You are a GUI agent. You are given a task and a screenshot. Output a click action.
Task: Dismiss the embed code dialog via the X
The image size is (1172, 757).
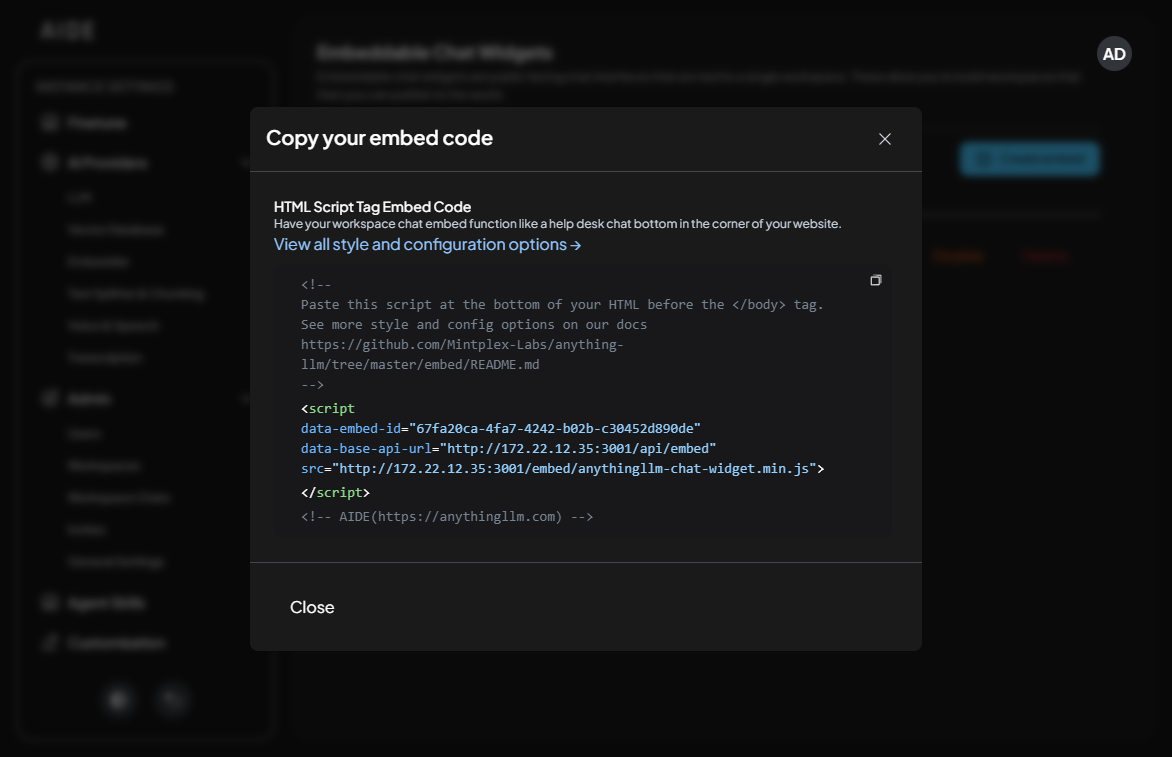click(x=884, y=139)
